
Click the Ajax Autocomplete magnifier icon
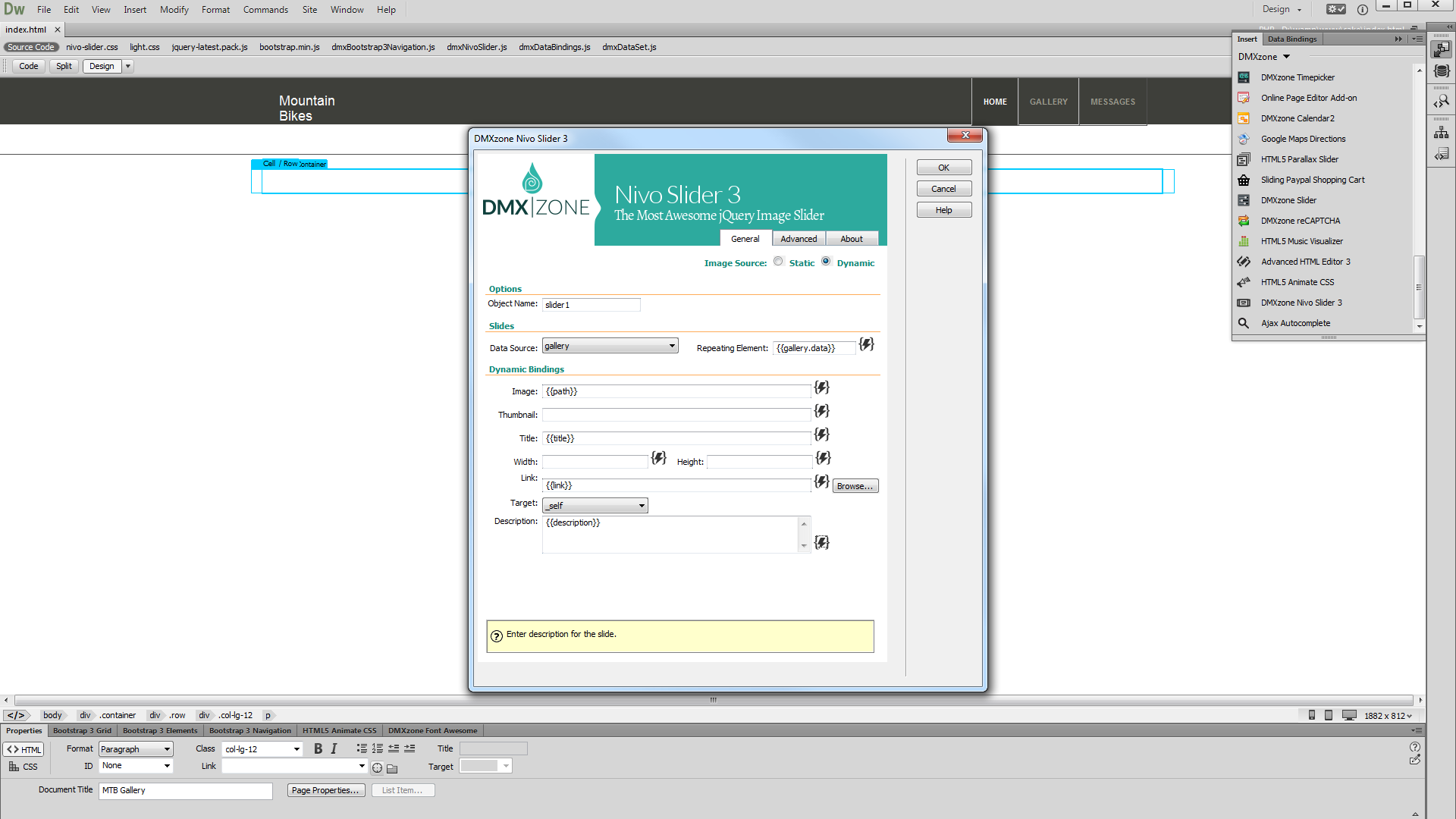tap(1244, 323)
